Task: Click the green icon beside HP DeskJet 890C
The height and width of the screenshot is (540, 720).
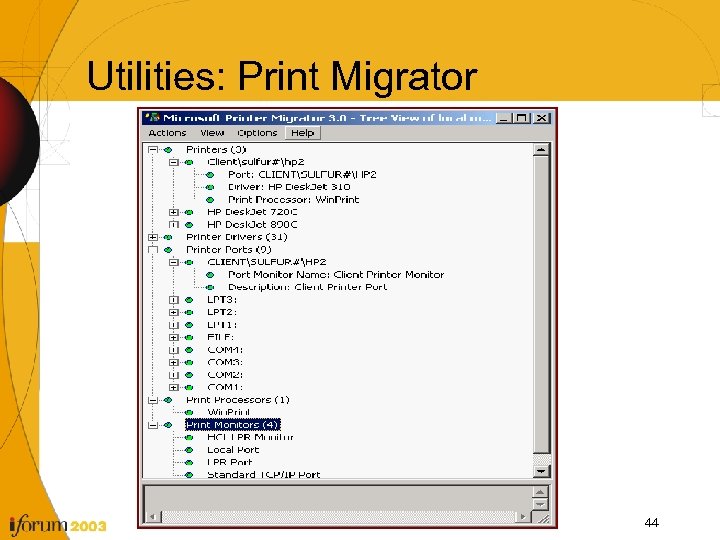Action: [189, 225]
